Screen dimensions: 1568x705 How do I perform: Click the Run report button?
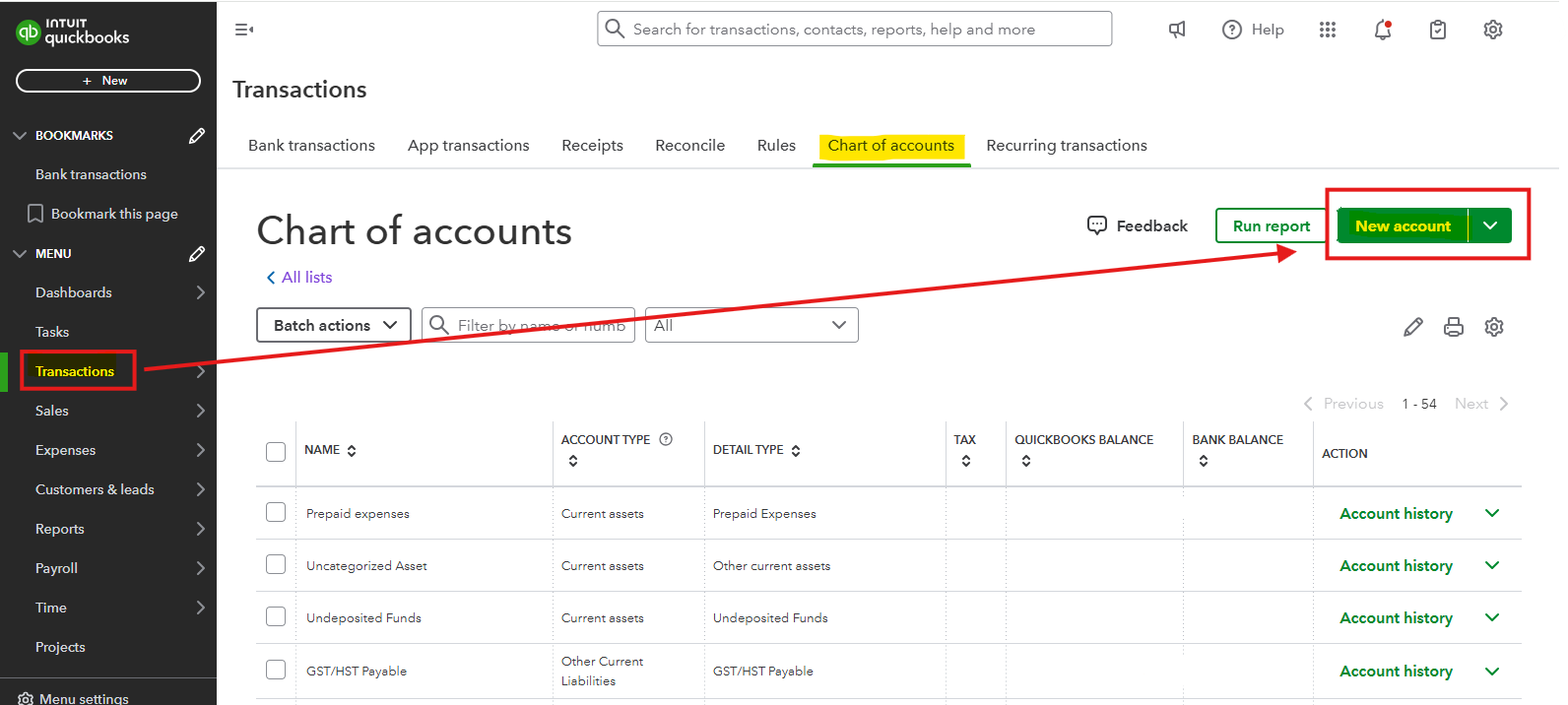[x=1271, y=225]
